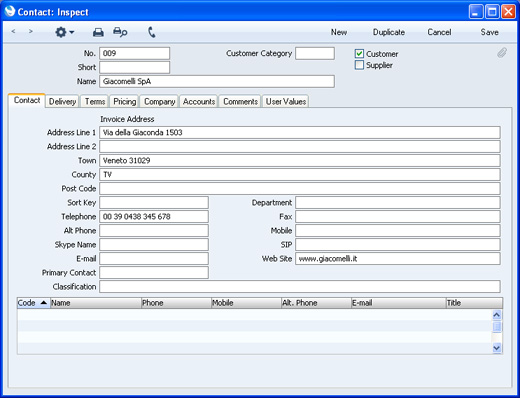Click the contact list scrollbar thumb
520x398 pixels.
(x=497, y=327)
